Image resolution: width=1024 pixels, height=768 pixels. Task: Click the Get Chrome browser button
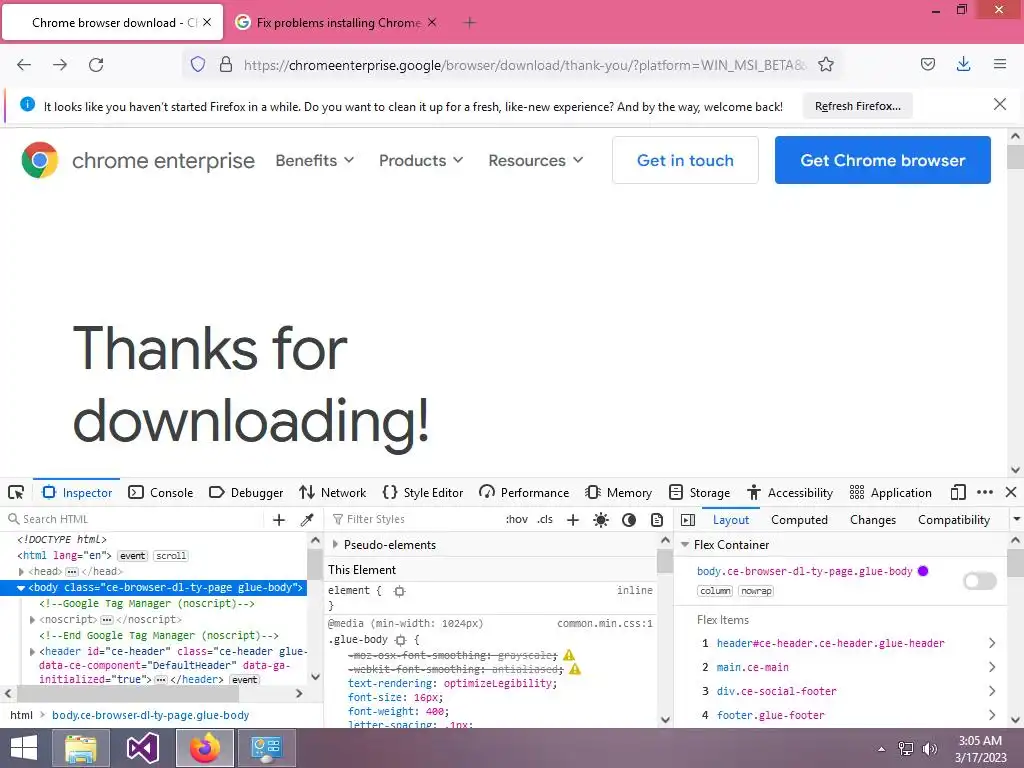(x=882, y=160)
